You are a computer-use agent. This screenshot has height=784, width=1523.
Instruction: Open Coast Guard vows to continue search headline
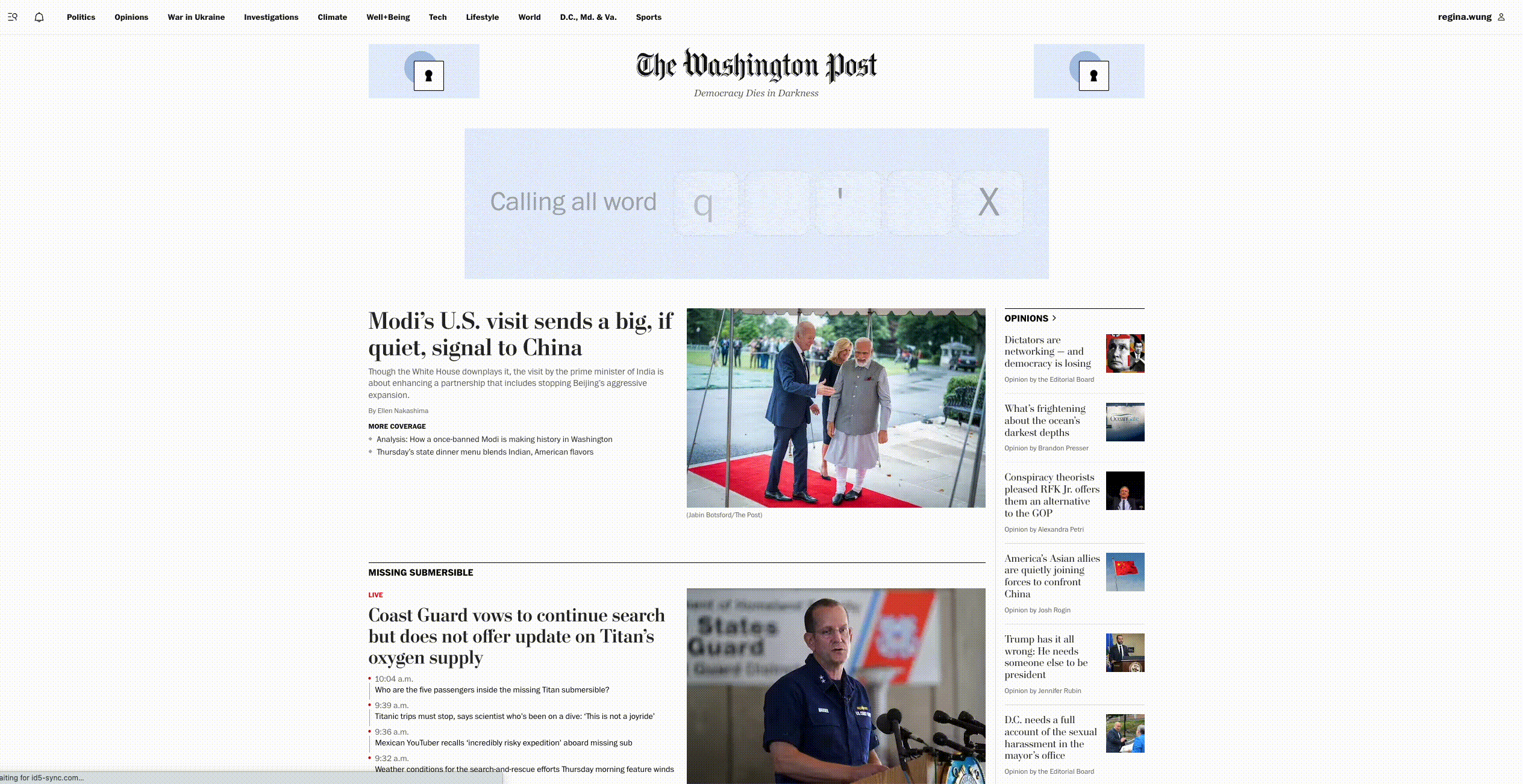click(517, 636)
